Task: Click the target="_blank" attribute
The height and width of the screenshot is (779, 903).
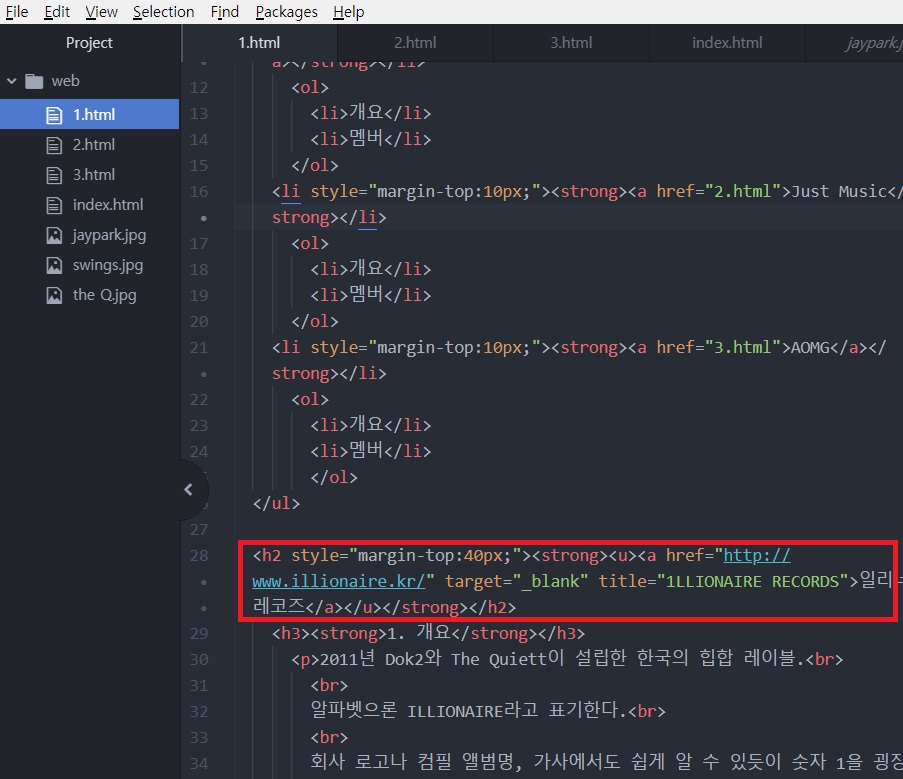Action: [x=517, y=582]
